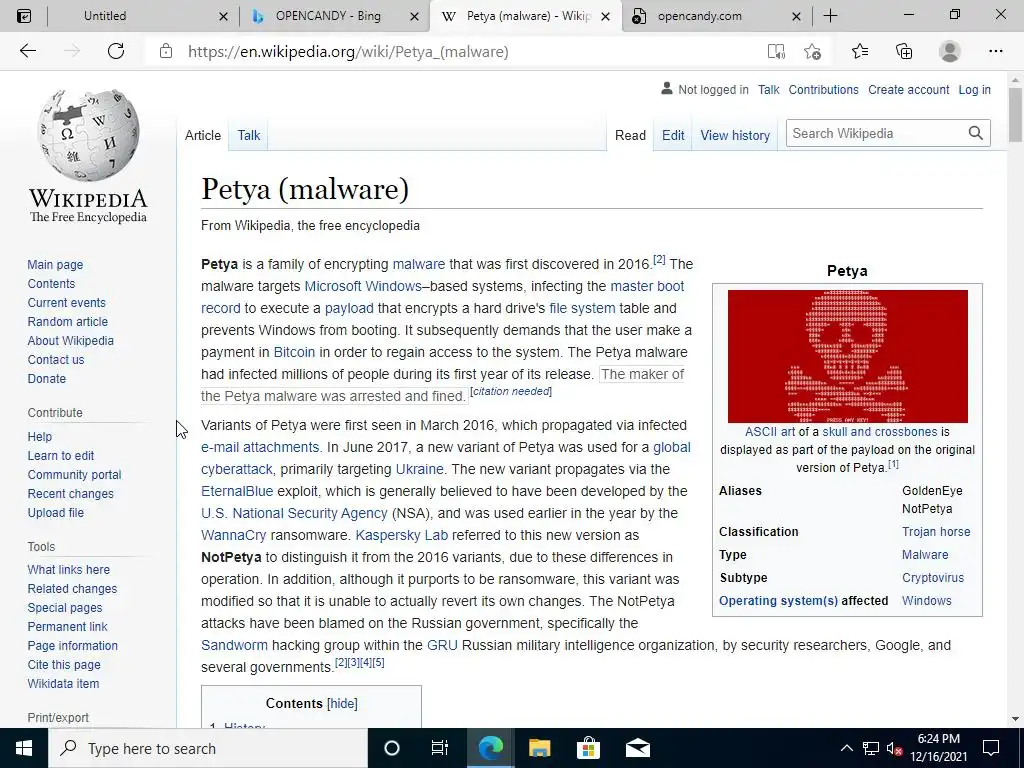Add this page to favorites star icon

pyautogui.click(x=812, y=52)
